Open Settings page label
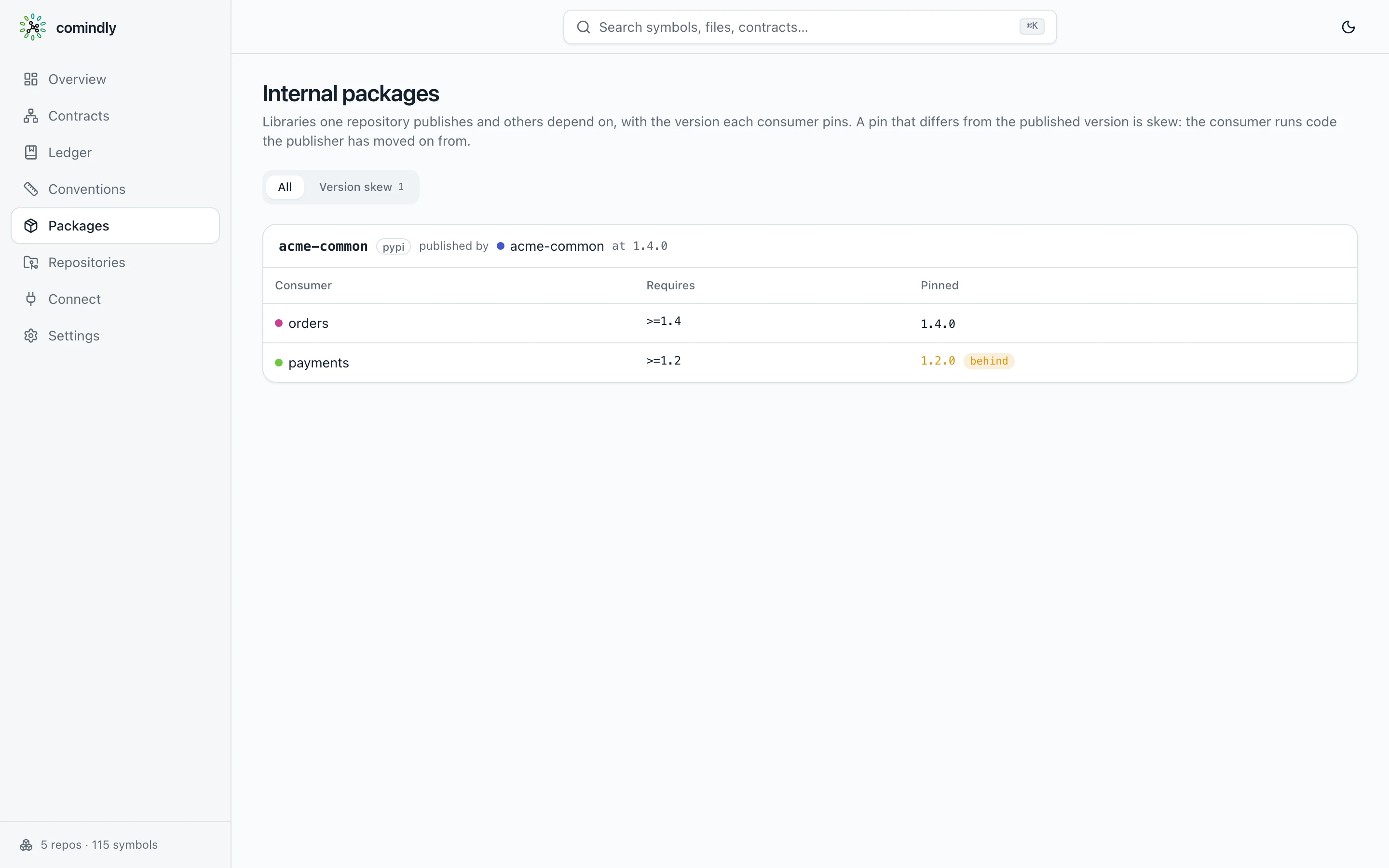Screen dimensions: 1389x868 coord(74,336)
